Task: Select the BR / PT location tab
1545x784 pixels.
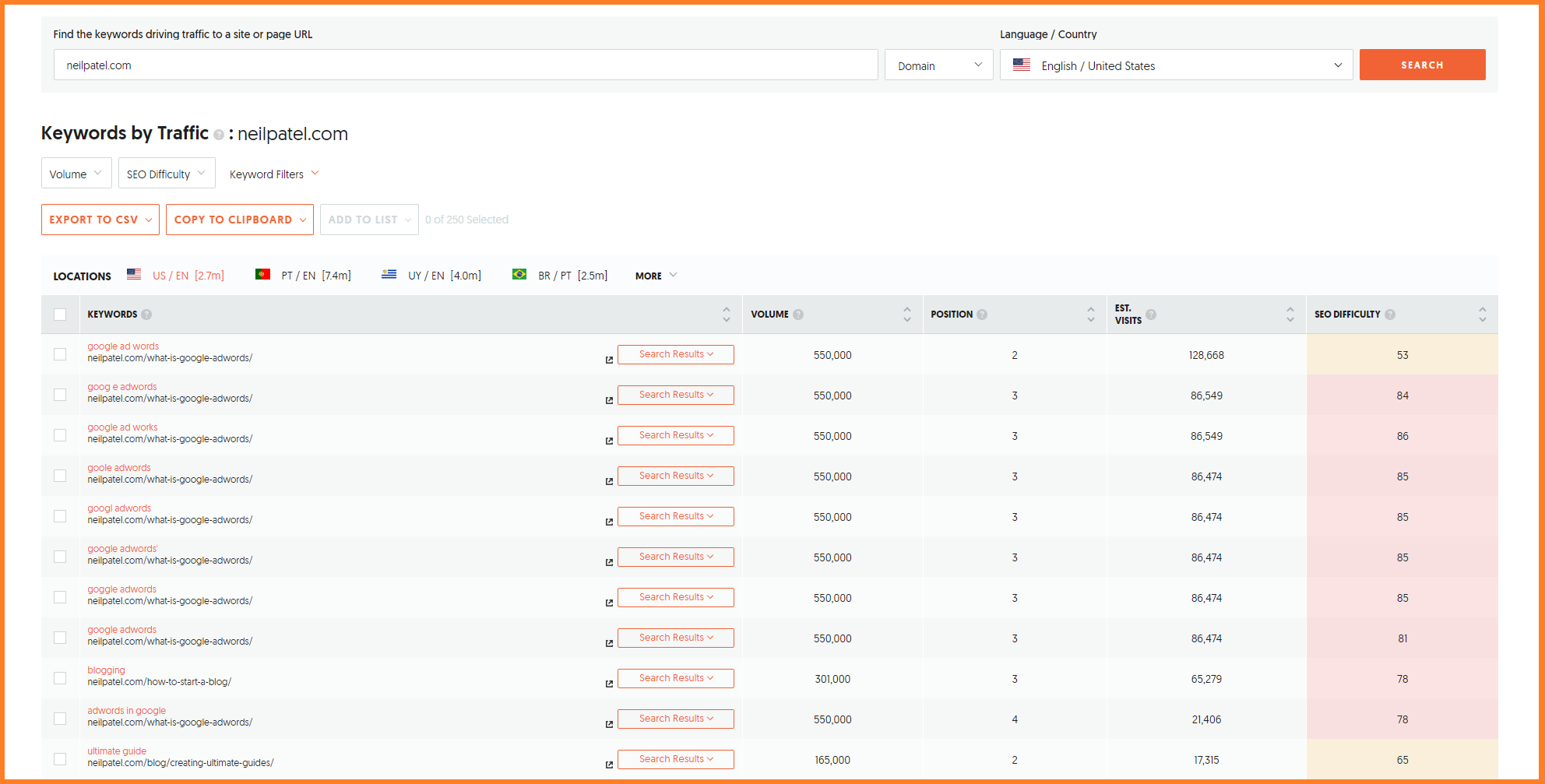Action: coord(560,276)
